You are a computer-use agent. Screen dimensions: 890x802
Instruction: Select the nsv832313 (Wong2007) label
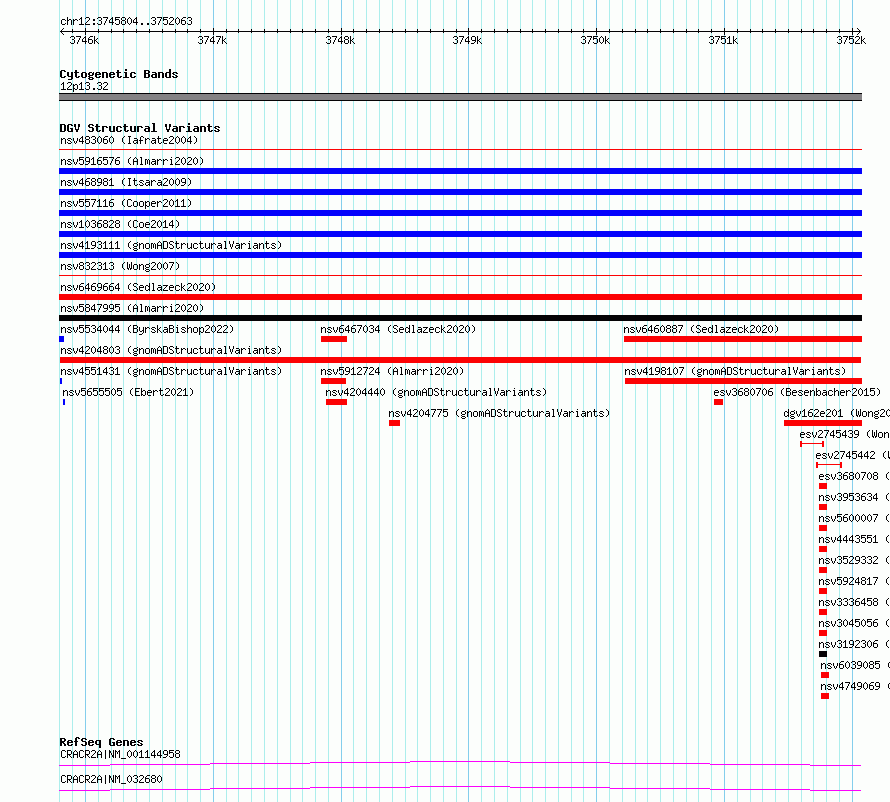[120, 266]
